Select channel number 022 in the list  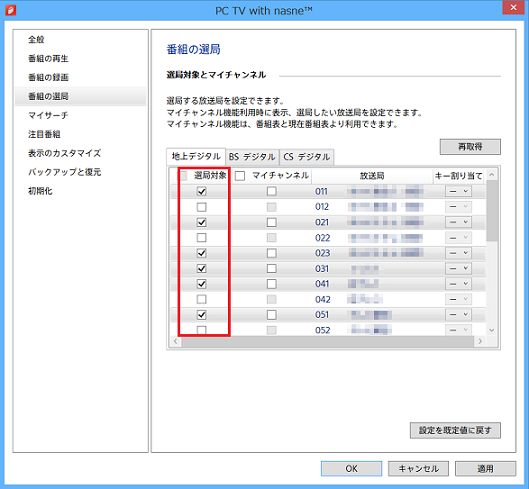(323, 238)
